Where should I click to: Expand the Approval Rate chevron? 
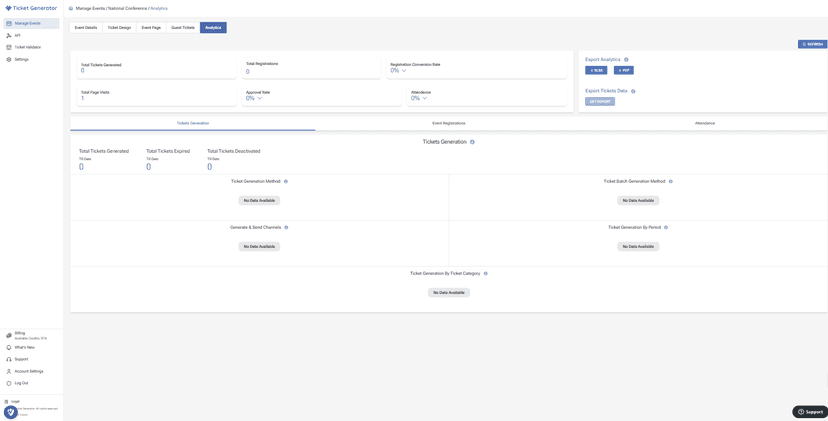click(x=260, y=98)
